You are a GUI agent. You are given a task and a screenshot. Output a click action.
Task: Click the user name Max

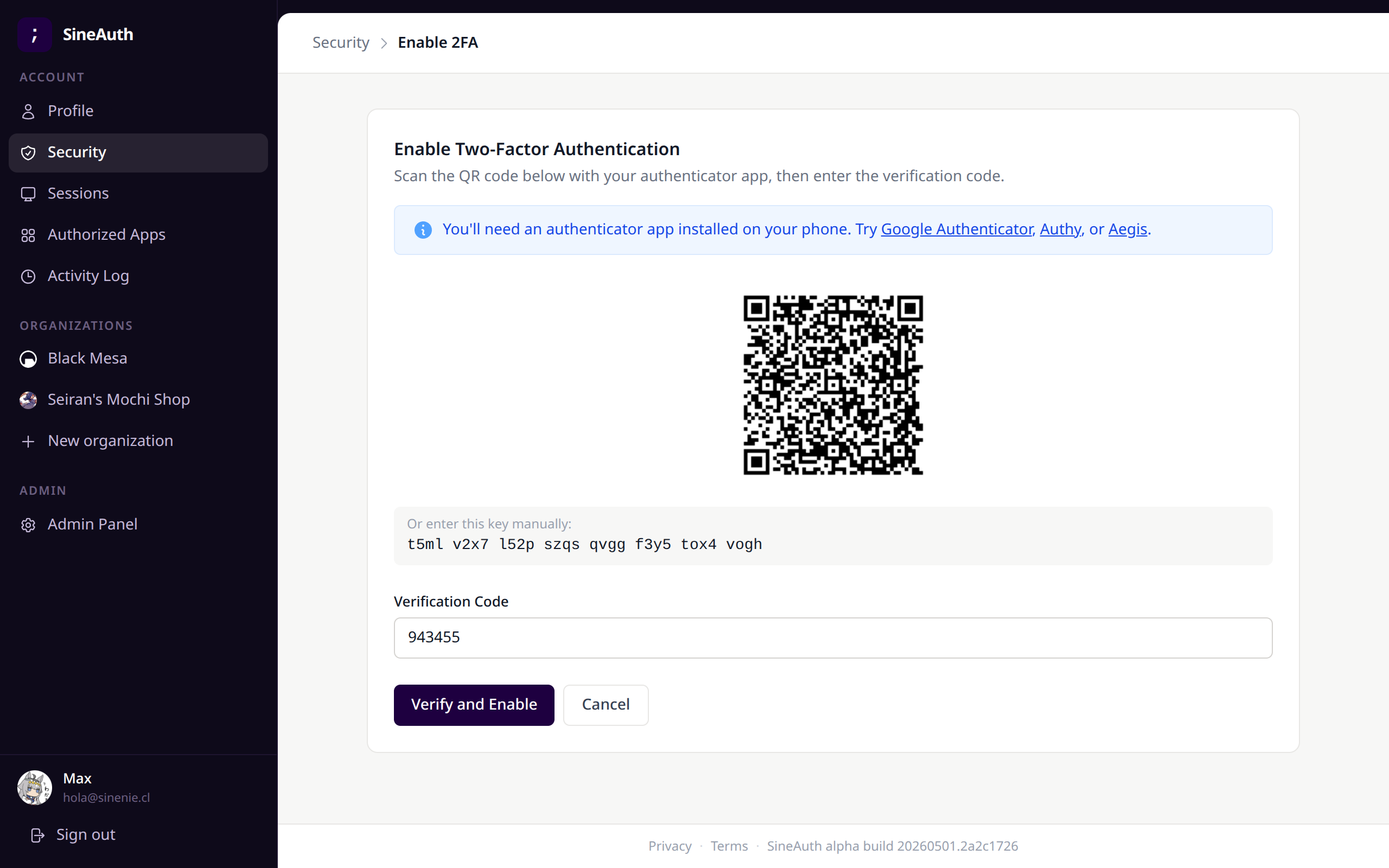[x=78, y=779]
